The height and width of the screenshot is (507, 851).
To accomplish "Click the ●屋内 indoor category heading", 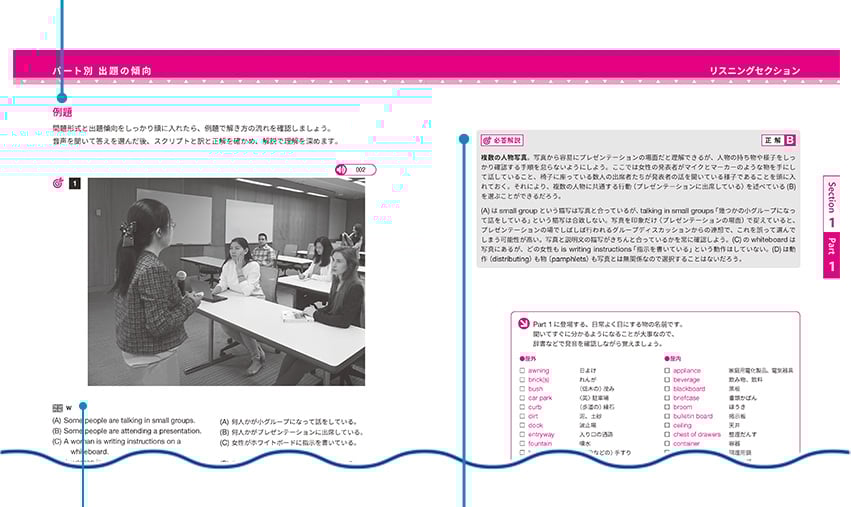I will 673,359.
